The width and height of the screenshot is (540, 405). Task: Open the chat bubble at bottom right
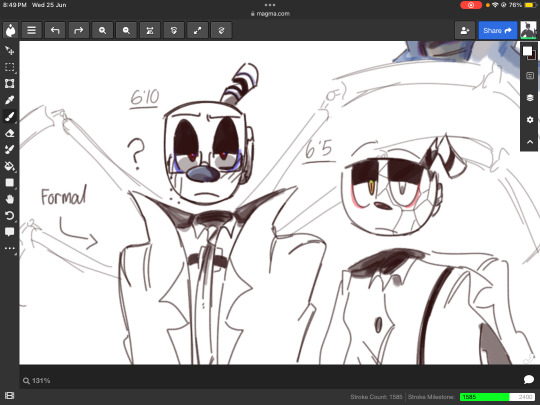click(529, 380)
